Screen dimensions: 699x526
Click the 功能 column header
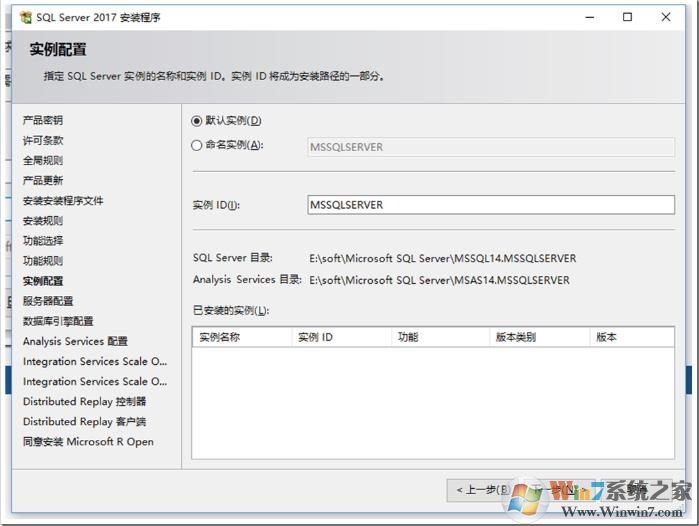pos(440,337)
